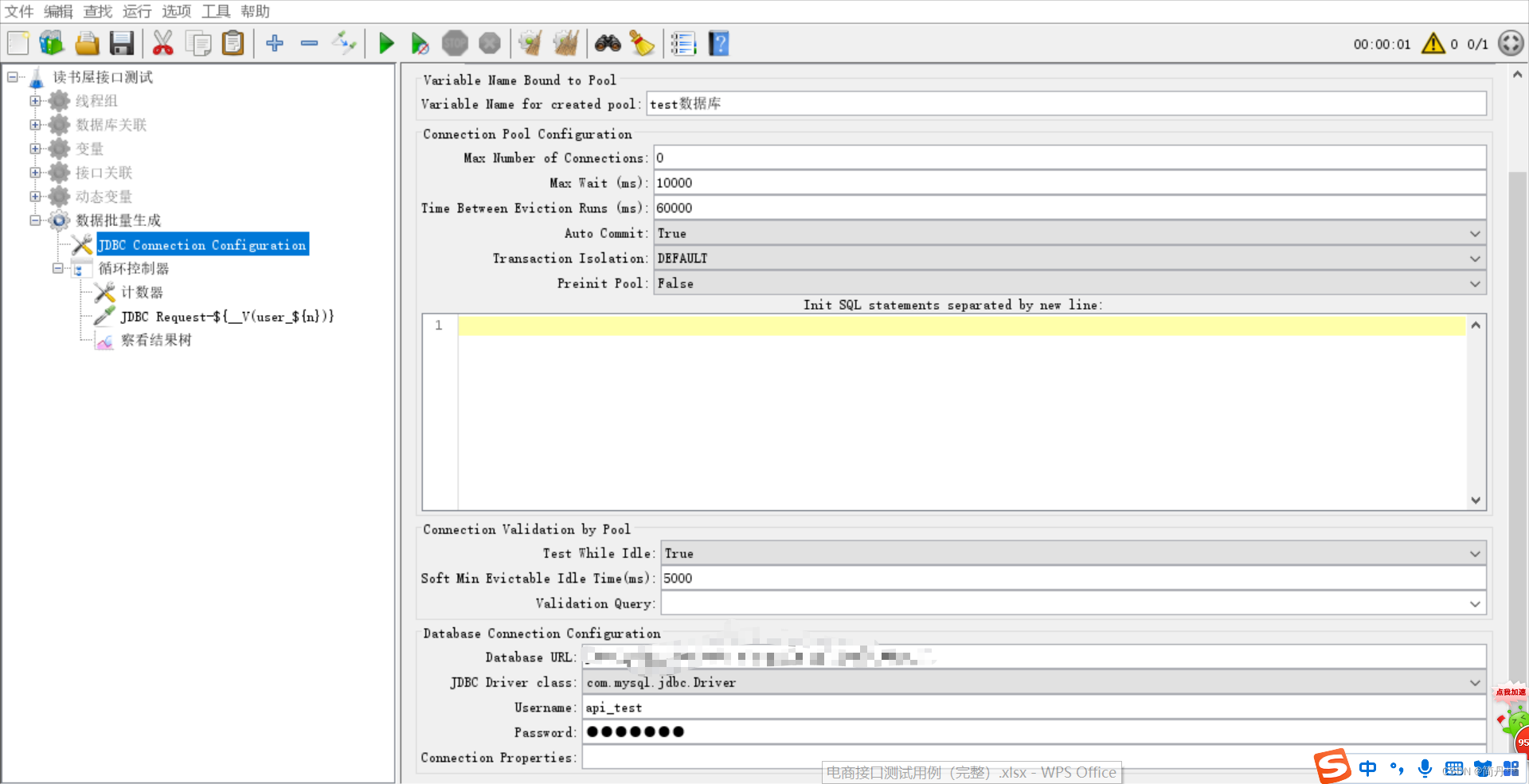Paste element with clipboard icon
The image size is (1529, 784).
(x=233, y=43)
